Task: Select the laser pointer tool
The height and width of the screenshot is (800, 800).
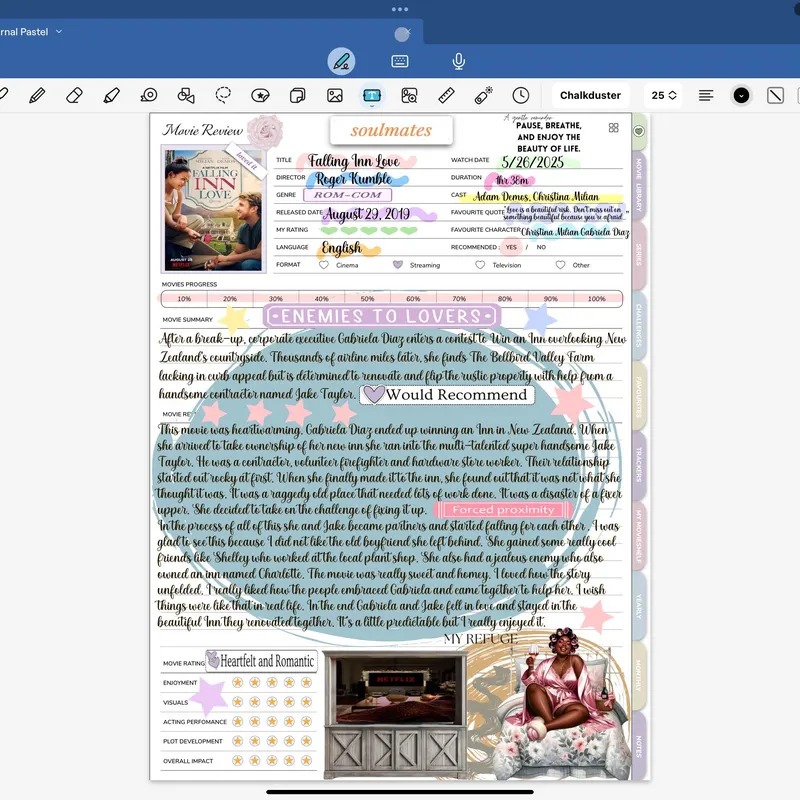Action: coord(483,95)
